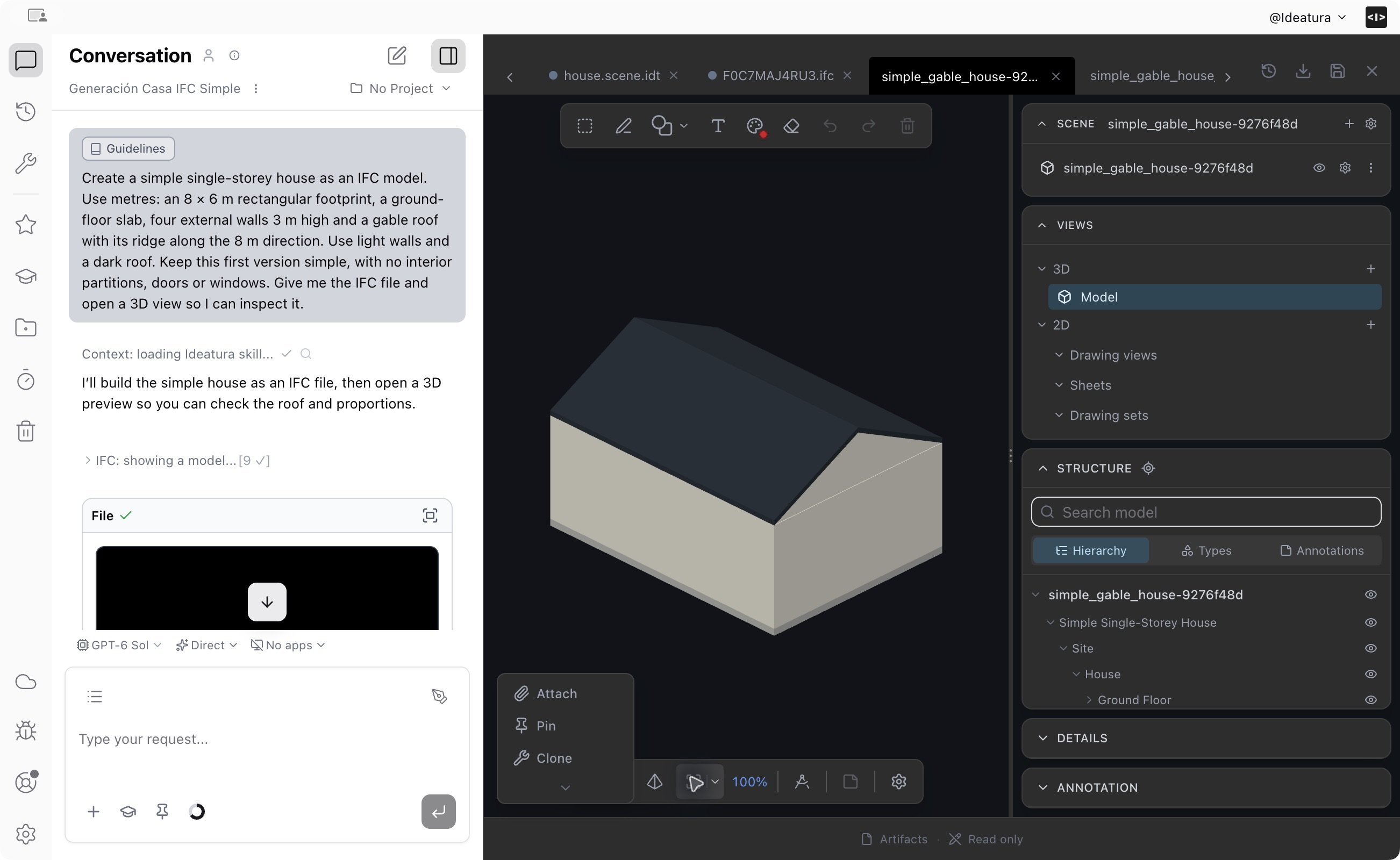Toggle Ground Floor visibility eye
The image size is (1400, 860).
point(1371,700)
